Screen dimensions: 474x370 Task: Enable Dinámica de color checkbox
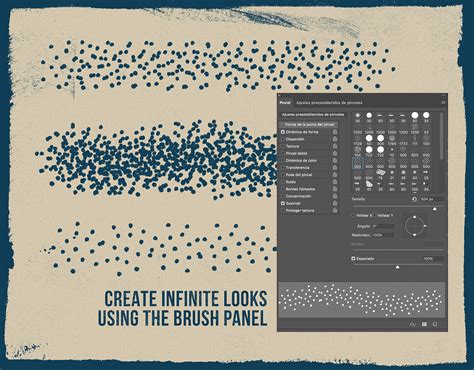pos(283,160)
